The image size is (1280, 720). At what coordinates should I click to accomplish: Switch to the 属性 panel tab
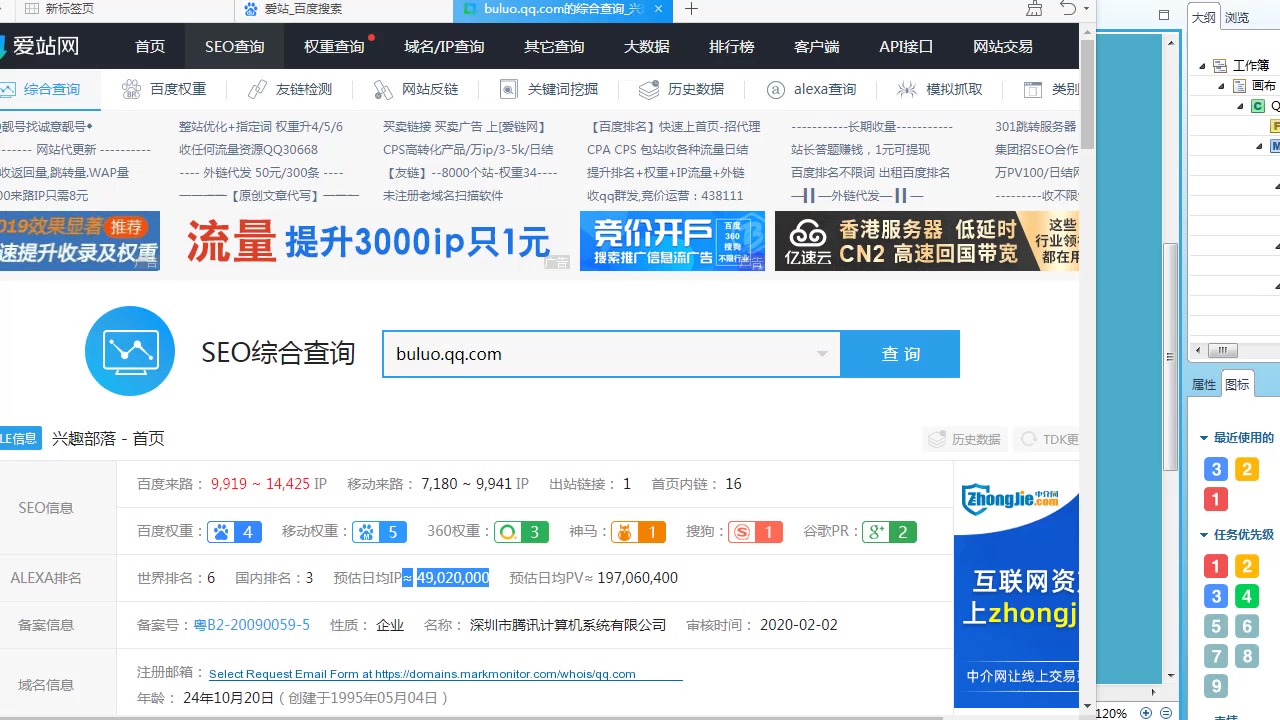[1204, 385]
